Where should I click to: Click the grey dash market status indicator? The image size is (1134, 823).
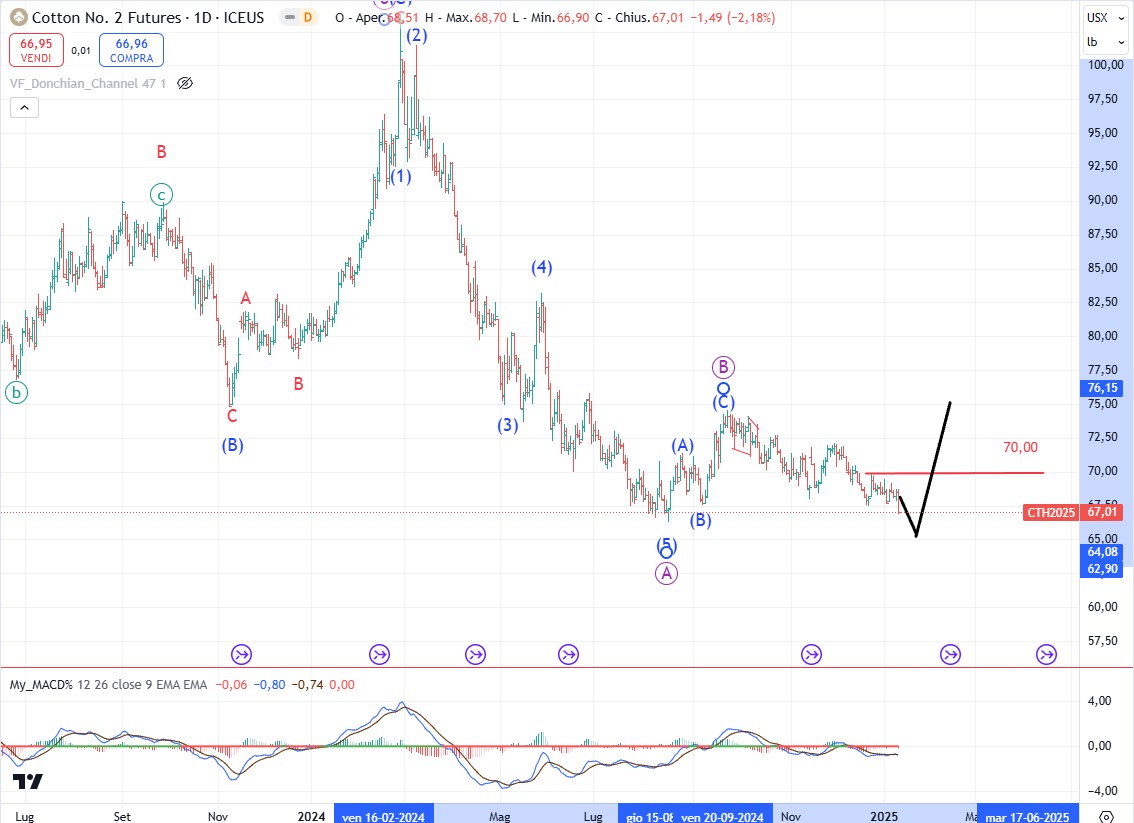[290, 17]
